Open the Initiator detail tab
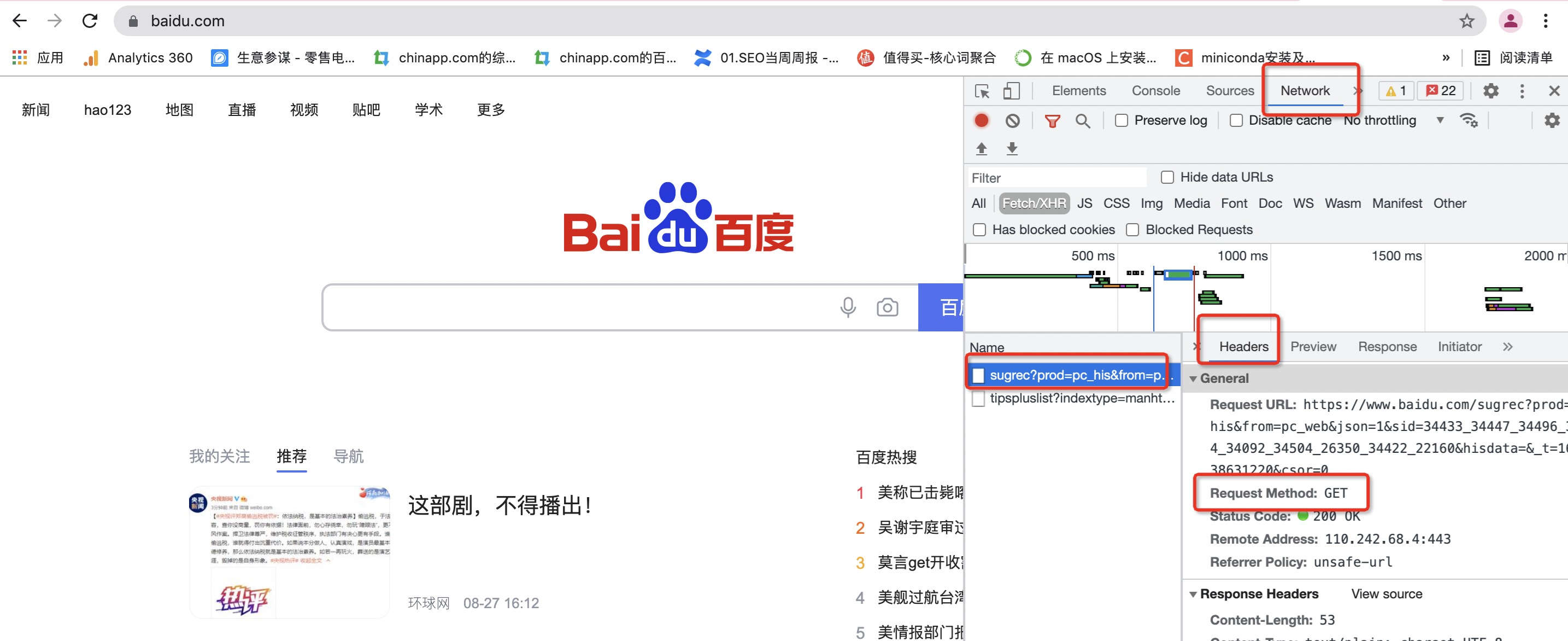Image resolution: width=1568 pixels, height=641 pixels. (x=1459, y=347)
